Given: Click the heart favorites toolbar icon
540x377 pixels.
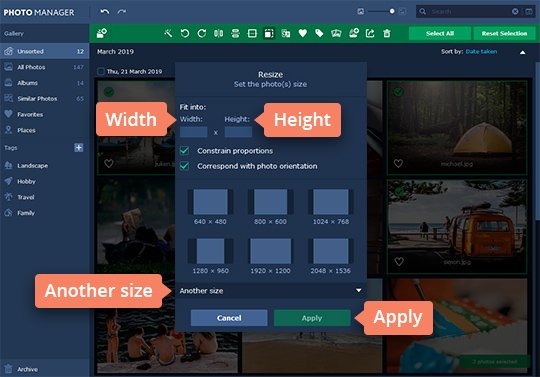Looking at the screenshot, I should (x=302, y=33).
